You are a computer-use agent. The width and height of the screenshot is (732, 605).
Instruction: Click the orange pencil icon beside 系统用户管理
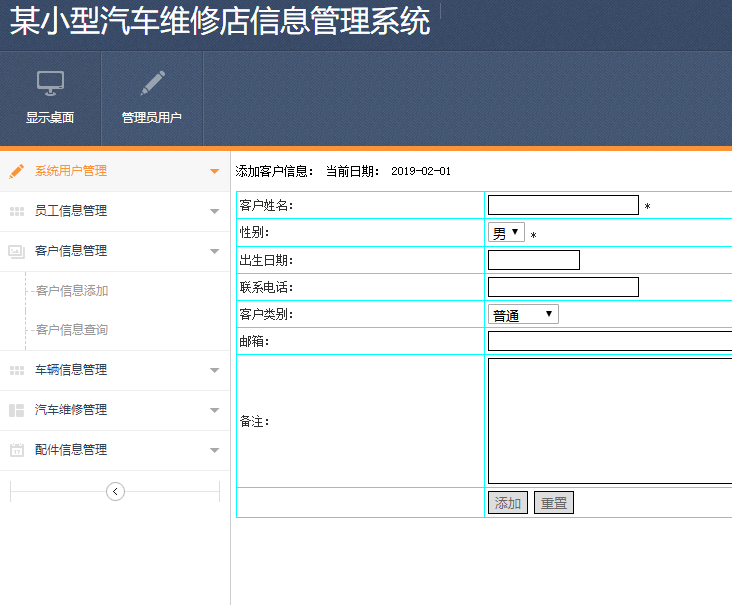tap(17, 171)
